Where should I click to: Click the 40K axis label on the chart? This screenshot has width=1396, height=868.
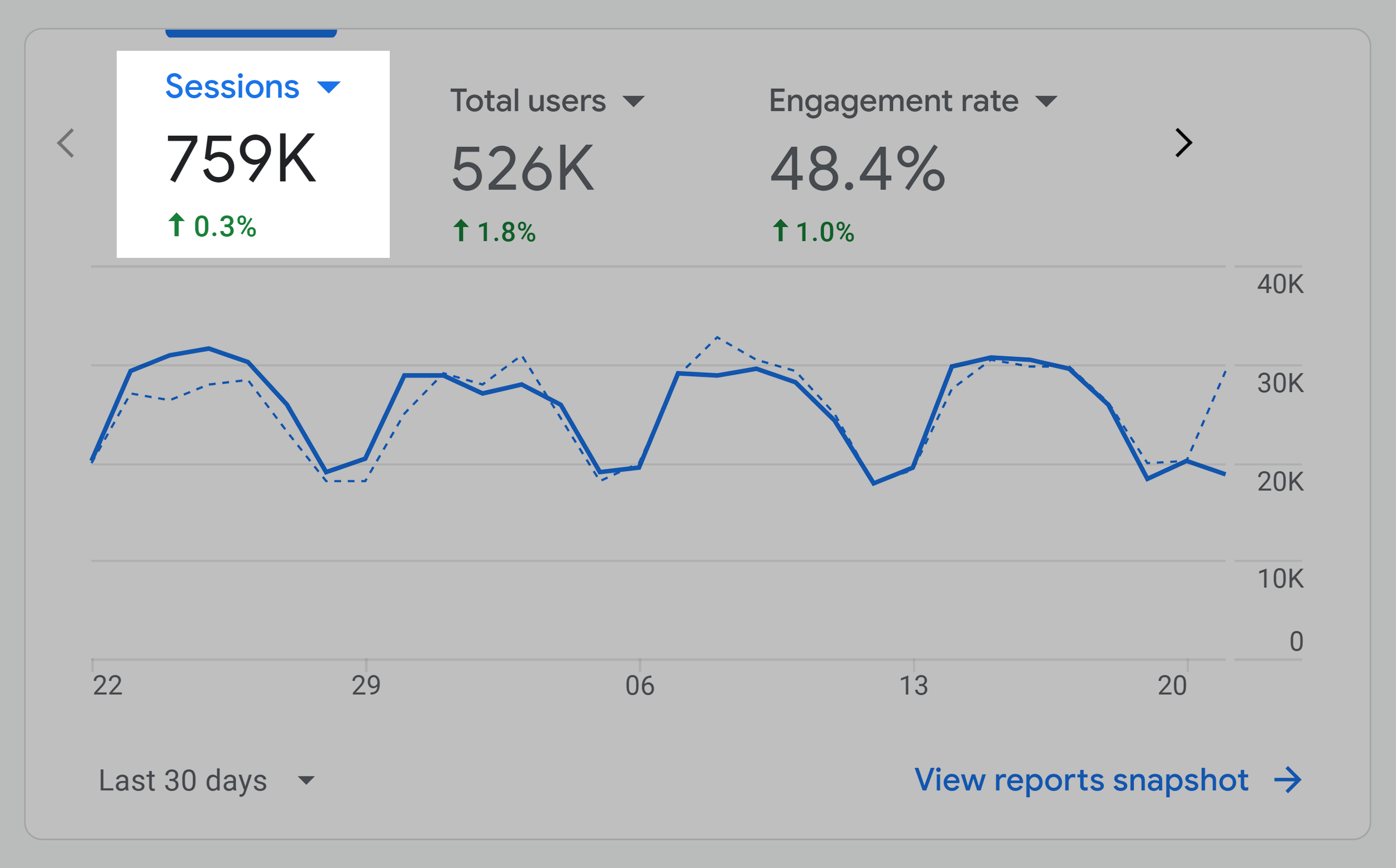point(1280,284)
